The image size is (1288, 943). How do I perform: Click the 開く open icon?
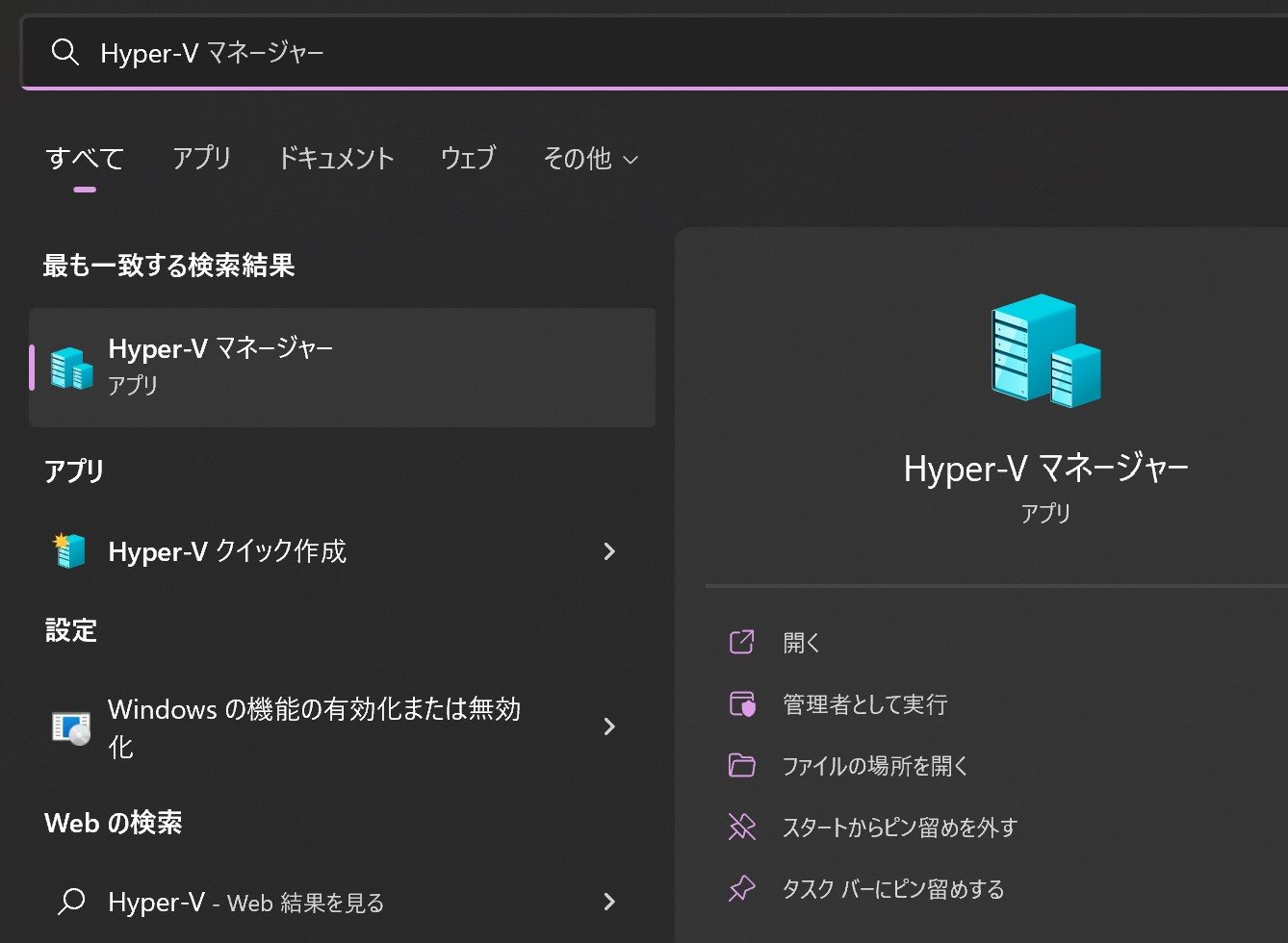(741, 642)
